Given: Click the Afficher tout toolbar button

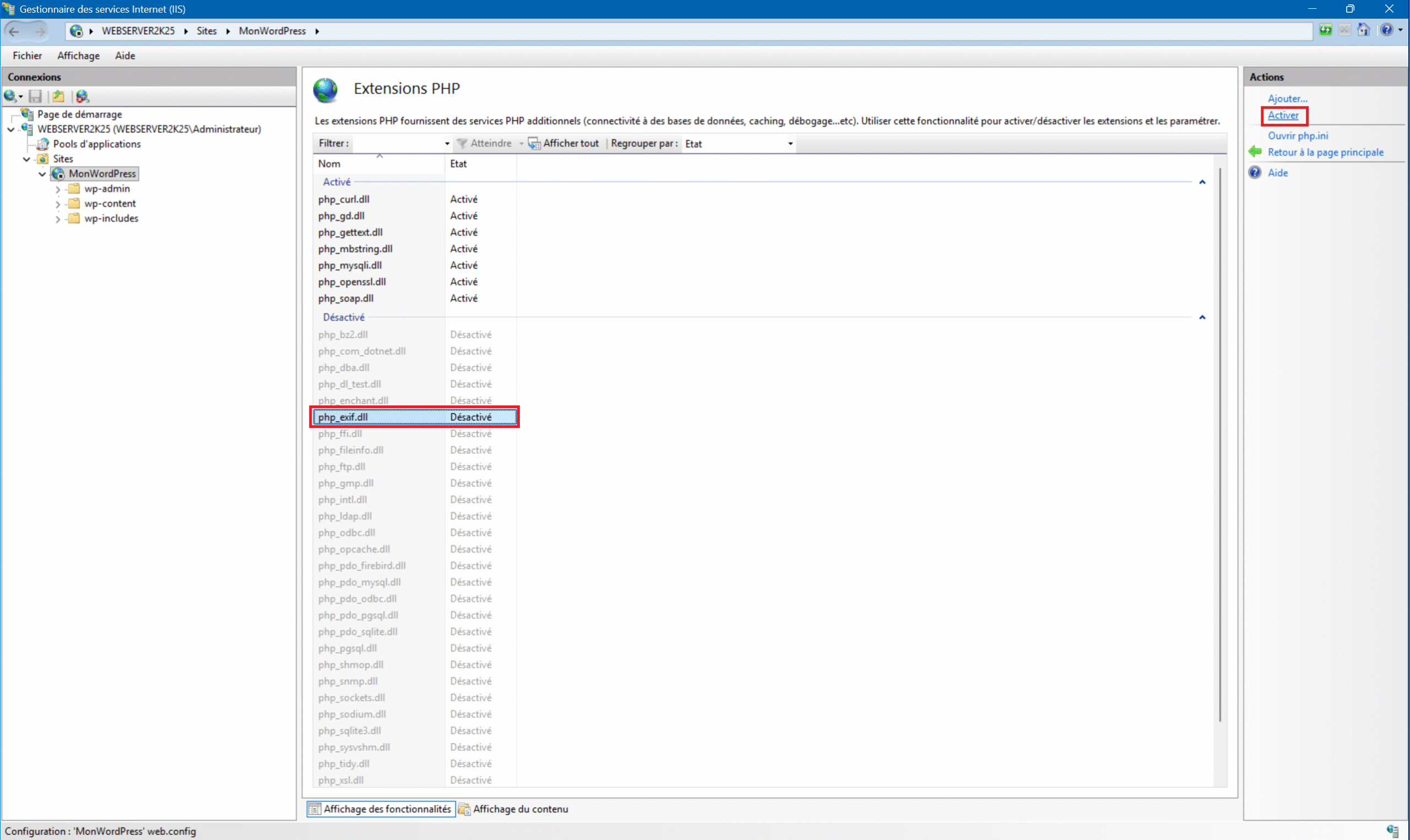Looking at the screenshot, I should pyautogui.click(x=563, y=144).
